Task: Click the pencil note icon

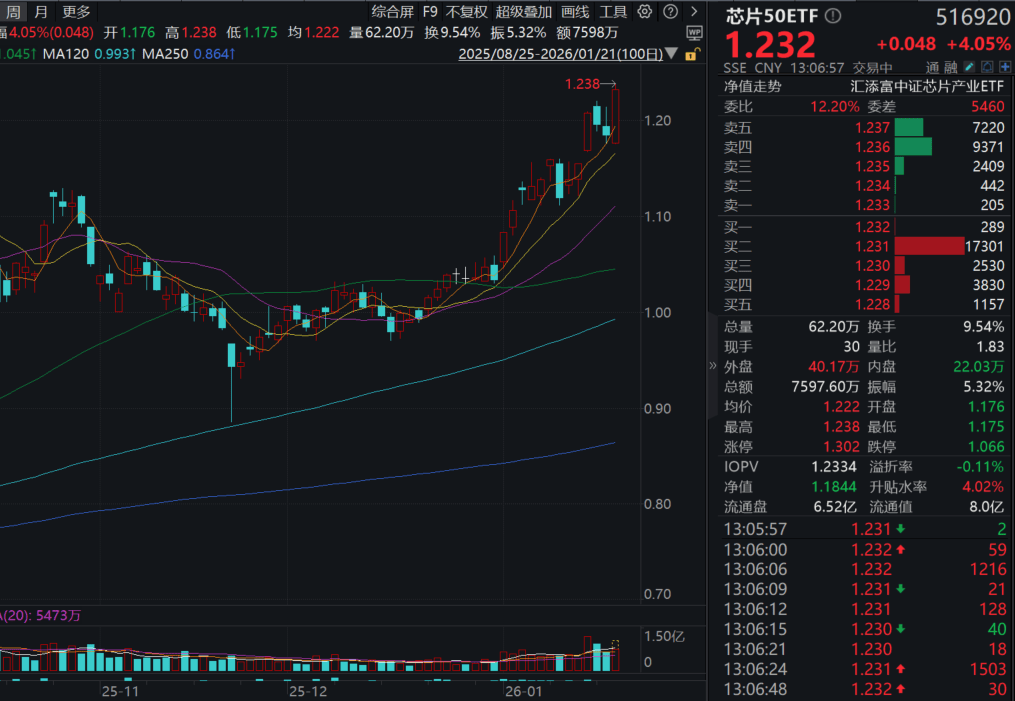Action: tap(969, 67)
